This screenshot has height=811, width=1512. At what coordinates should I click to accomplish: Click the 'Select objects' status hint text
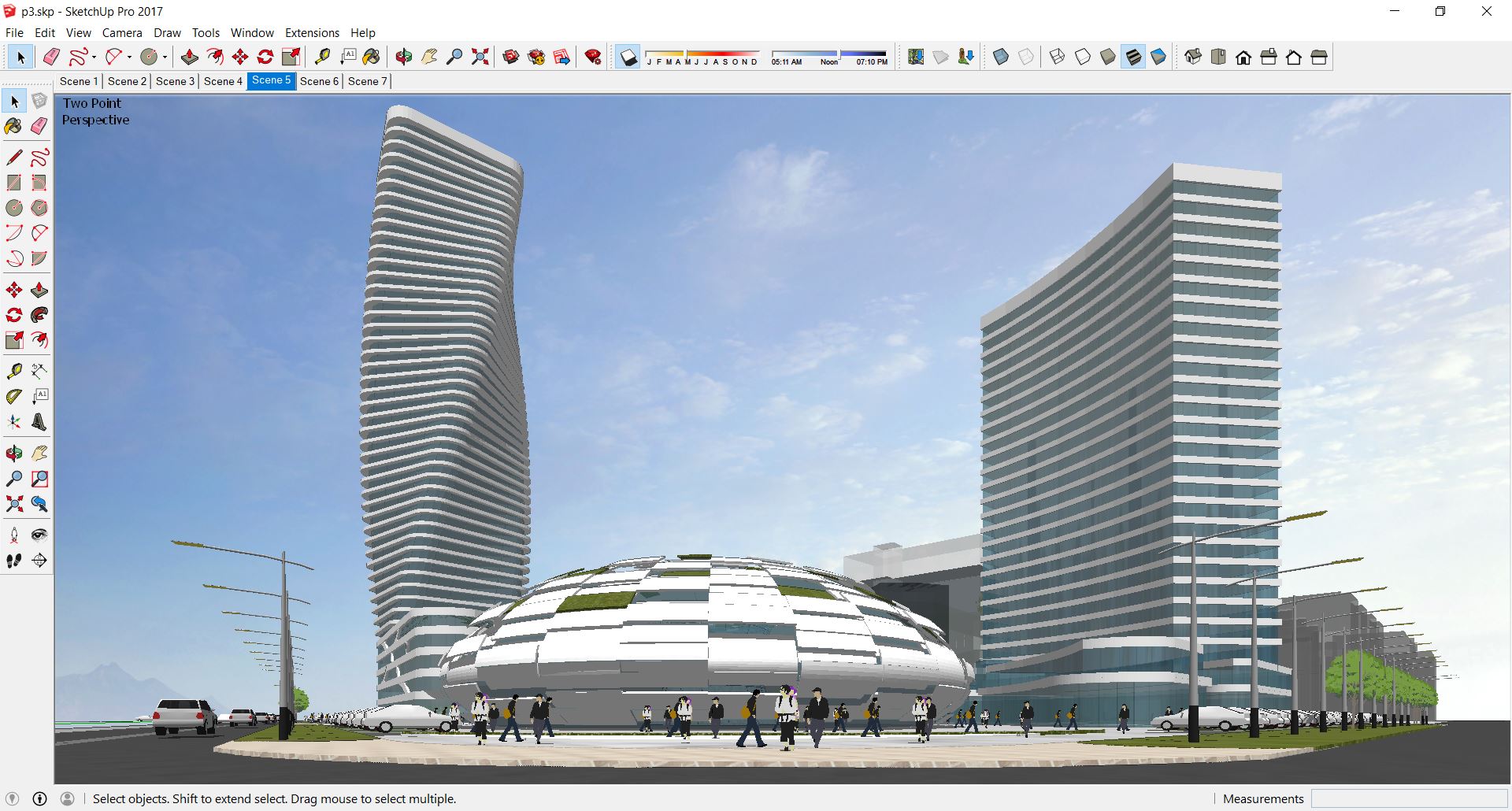click(274, 798)
